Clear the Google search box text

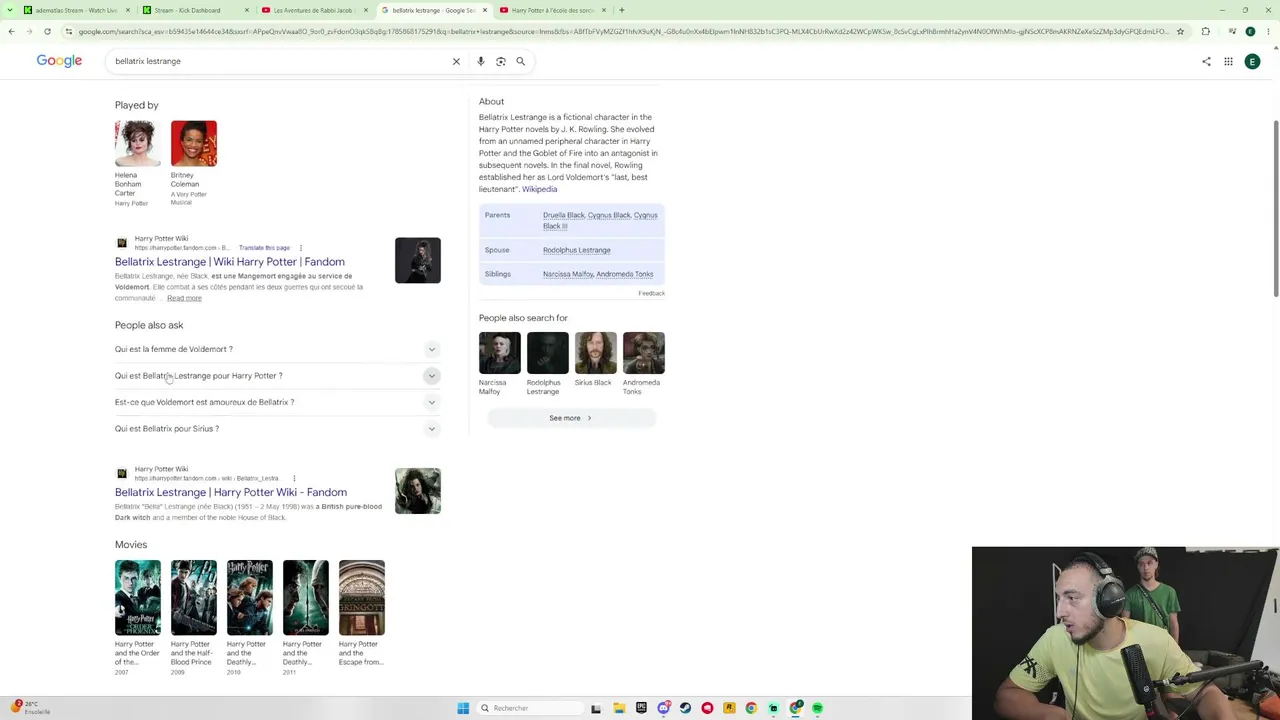[x=456, y=61]
